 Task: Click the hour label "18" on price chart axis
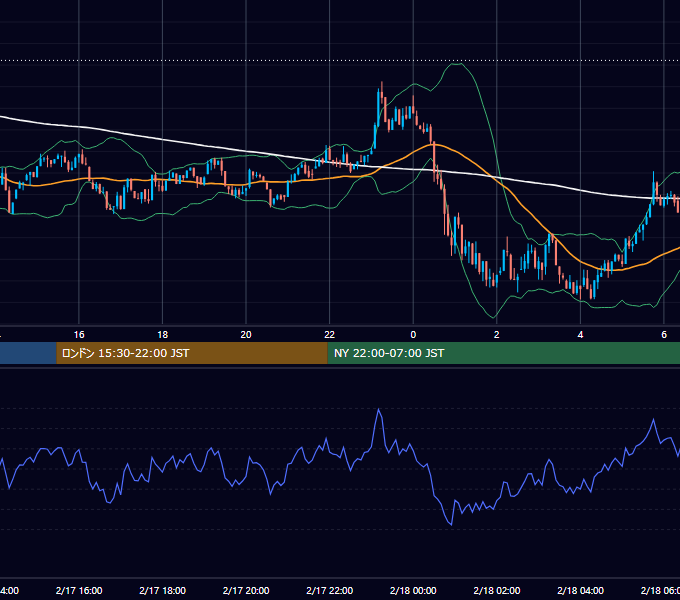[x=163, y=335]
